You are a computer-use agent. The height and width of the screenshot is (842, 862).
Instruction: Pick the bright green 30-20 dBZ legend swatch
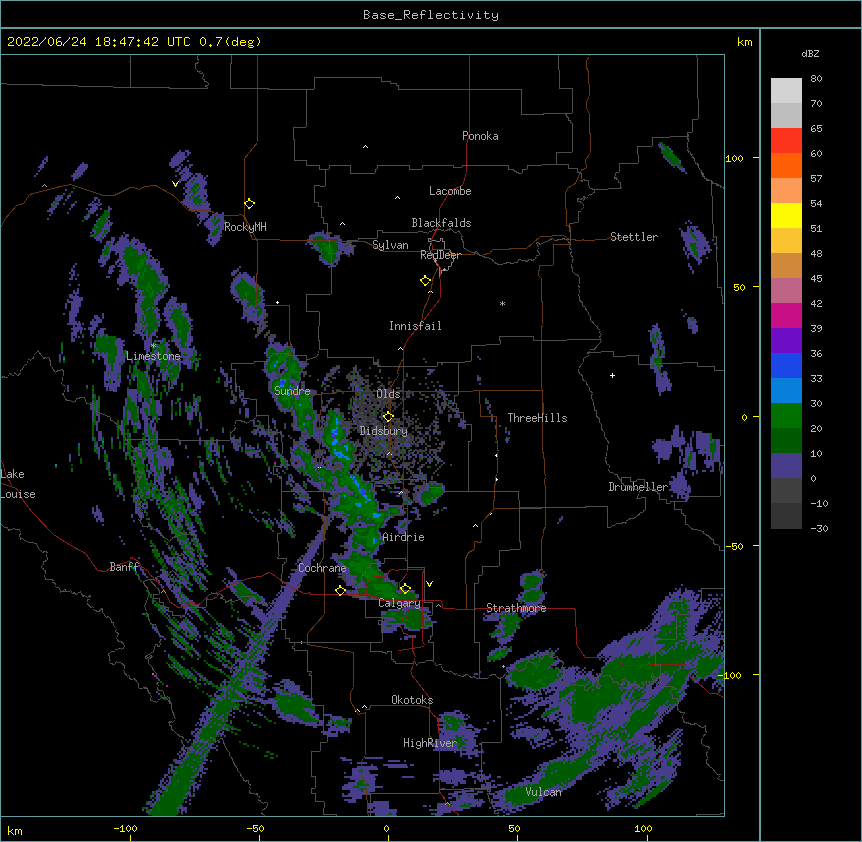tap(786, 416)
